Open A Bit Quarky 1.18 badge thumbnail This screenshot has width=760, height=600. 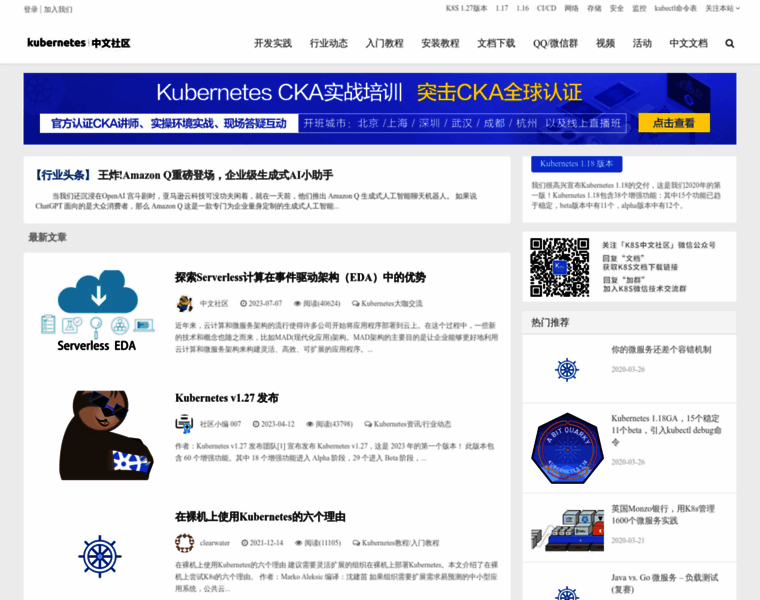point(567,448)
